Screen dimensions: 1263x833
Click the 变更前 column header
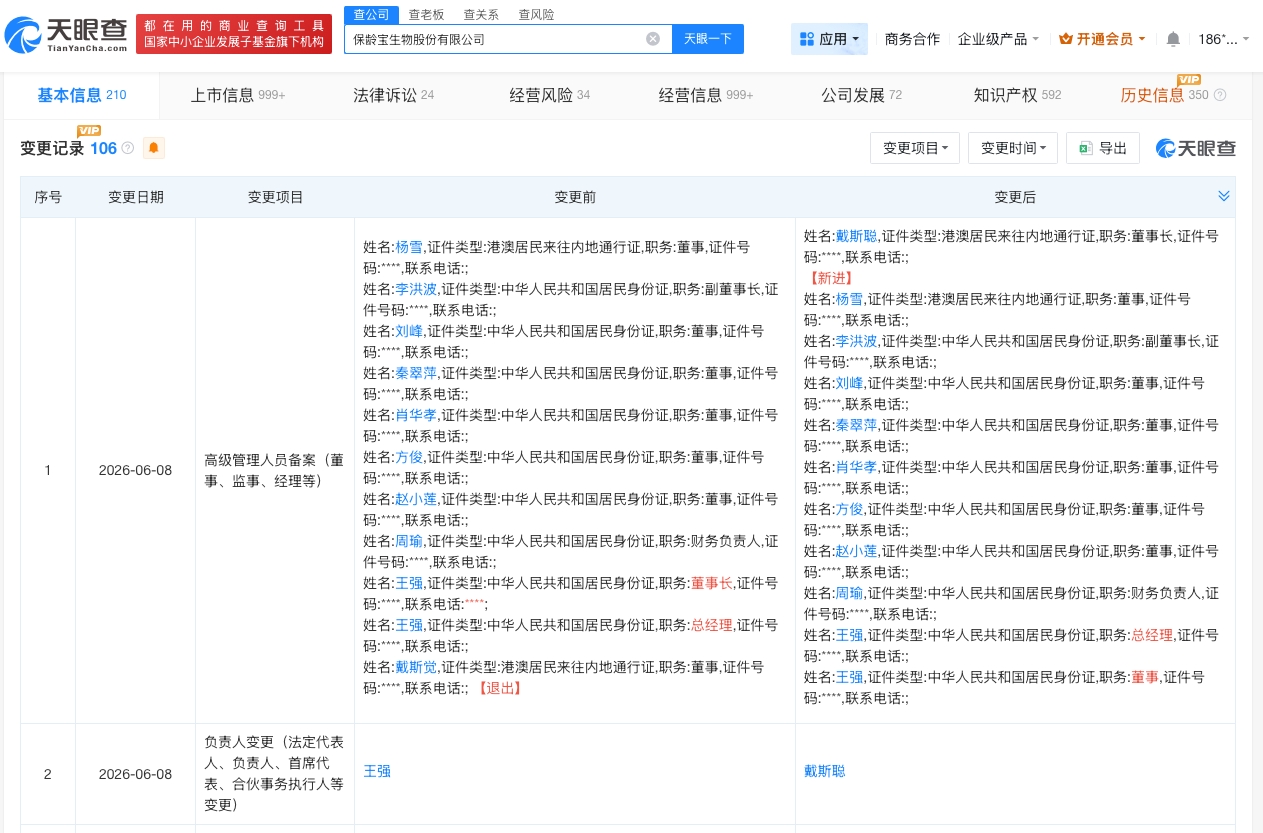[x=575, y=197]
